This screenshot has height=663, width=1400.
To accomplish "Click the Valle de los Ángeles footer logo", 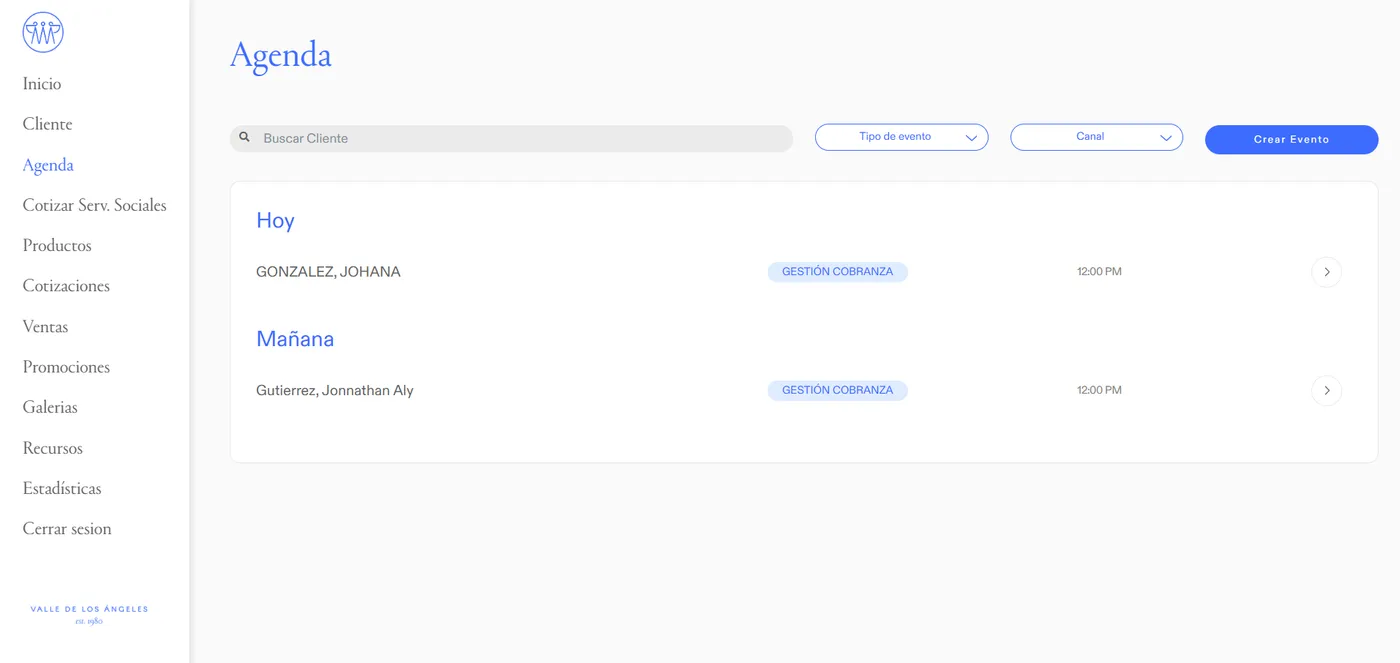I will [x=89, y=614].
